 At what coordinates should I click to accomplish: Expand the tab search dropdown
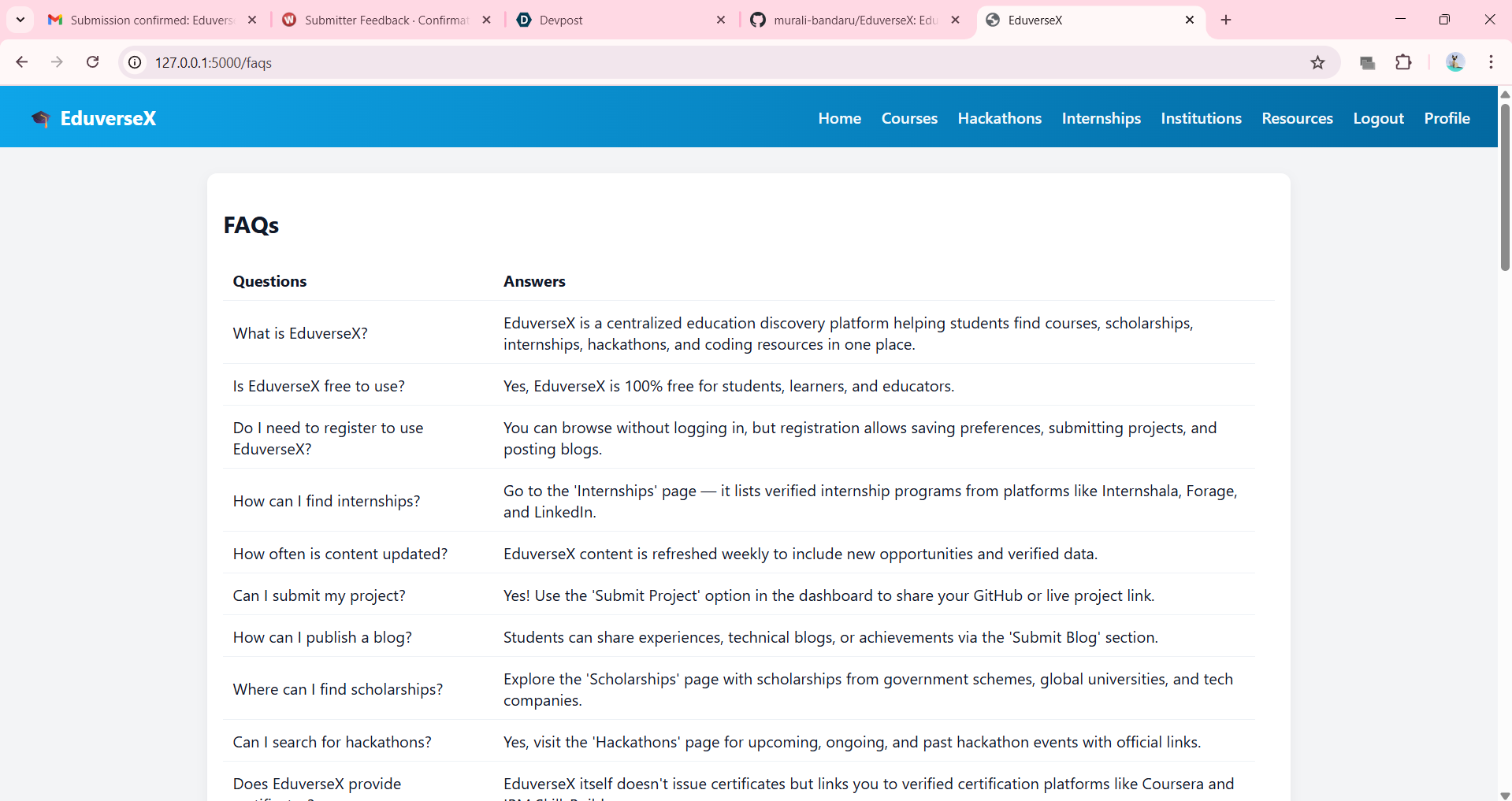20,20
